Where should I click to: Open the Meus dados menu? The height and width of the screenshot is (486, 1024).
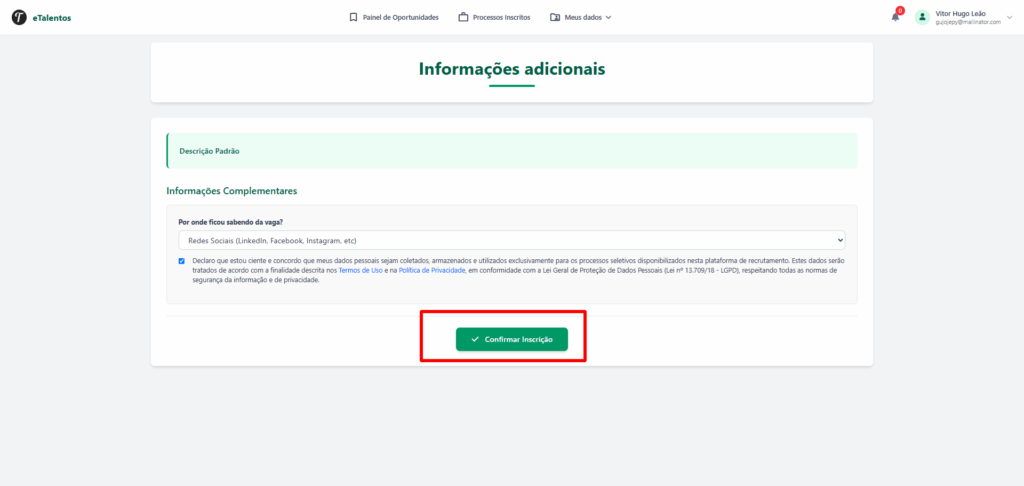pos(581,18)
